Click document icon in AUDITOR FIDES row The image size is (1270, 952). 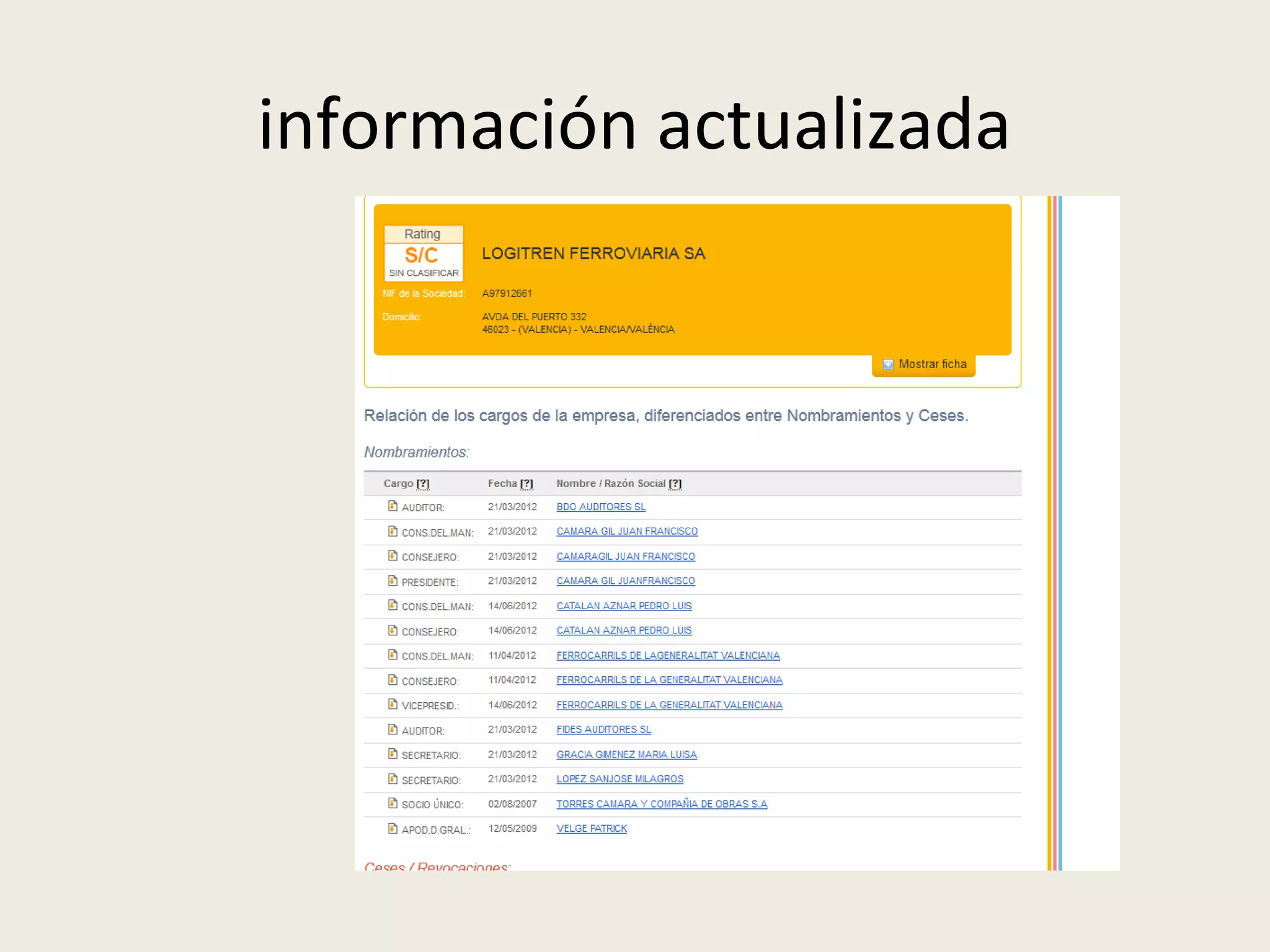[x=393, y=729]
